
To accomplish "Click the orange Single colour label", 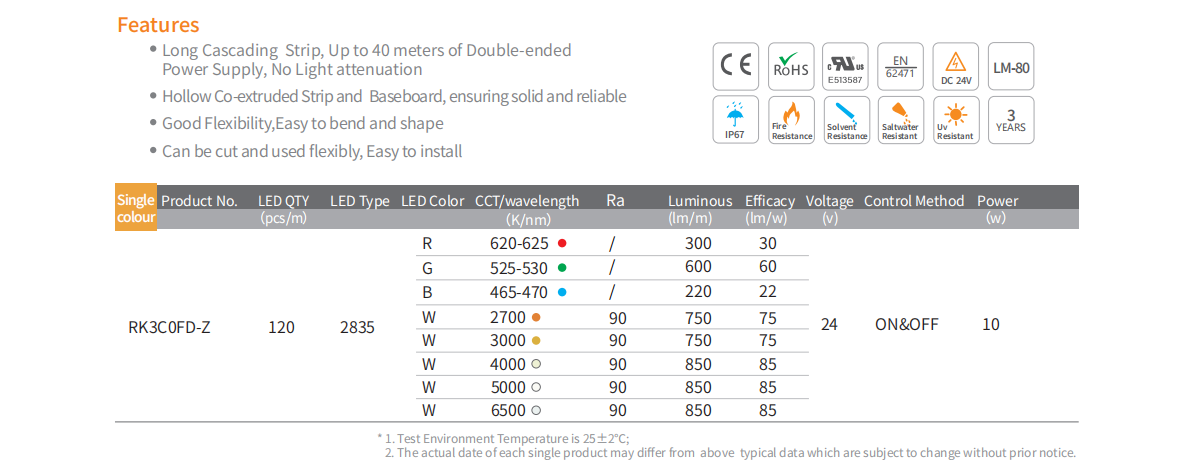I will [x=136, y=208].
